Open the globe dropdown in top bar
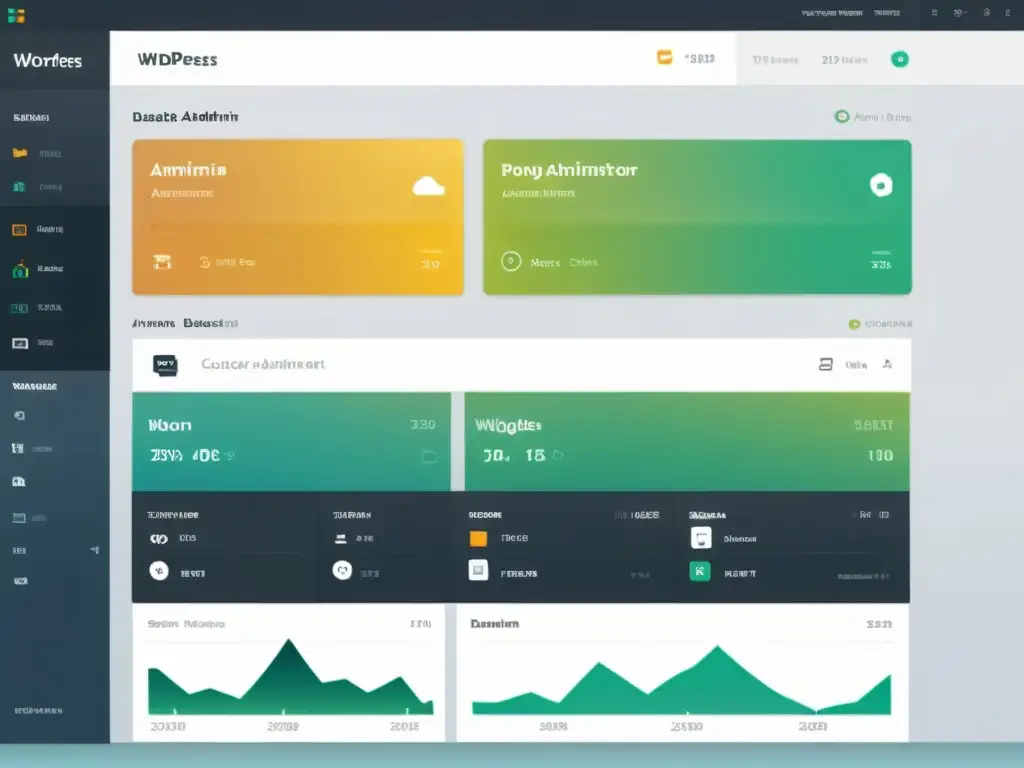Image resolution: width=1024 pixels, height=768 pixels. pyautogui.click(x=960, y=12)
